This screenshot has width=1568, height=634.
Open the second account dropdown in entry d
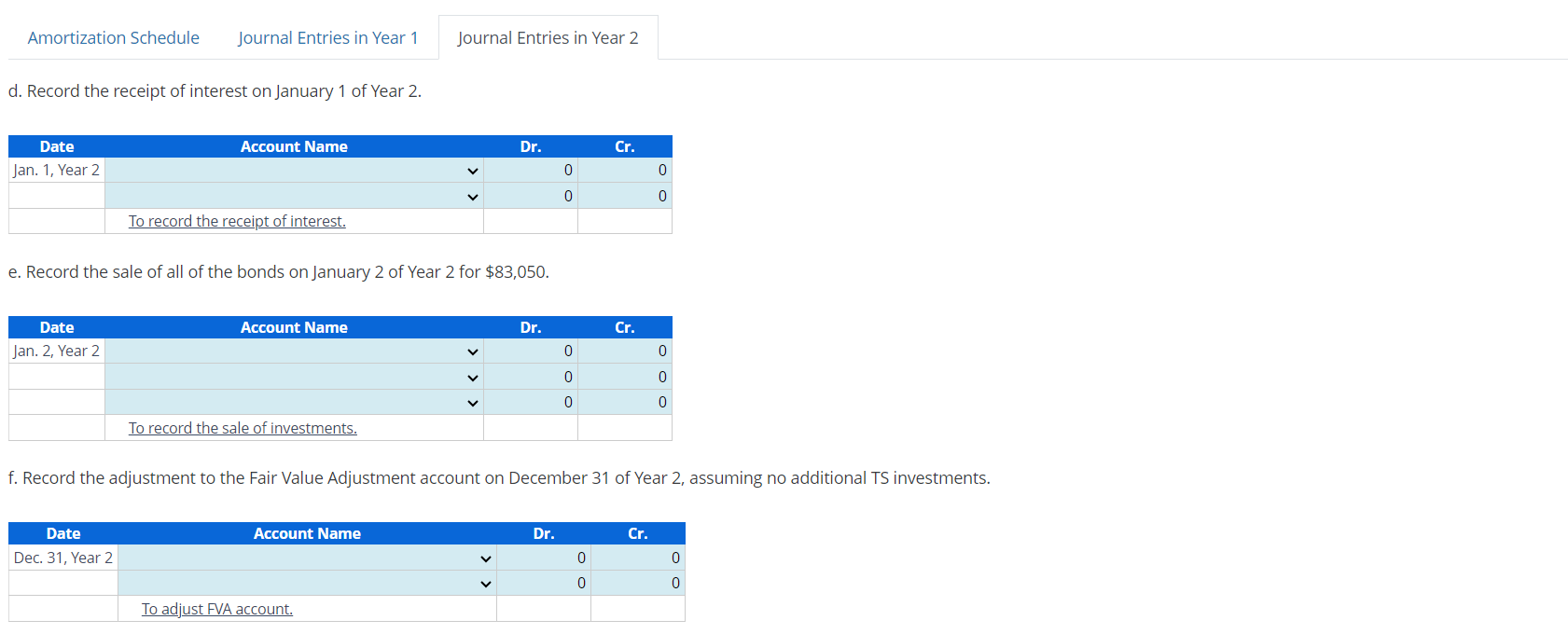[473, 196]
